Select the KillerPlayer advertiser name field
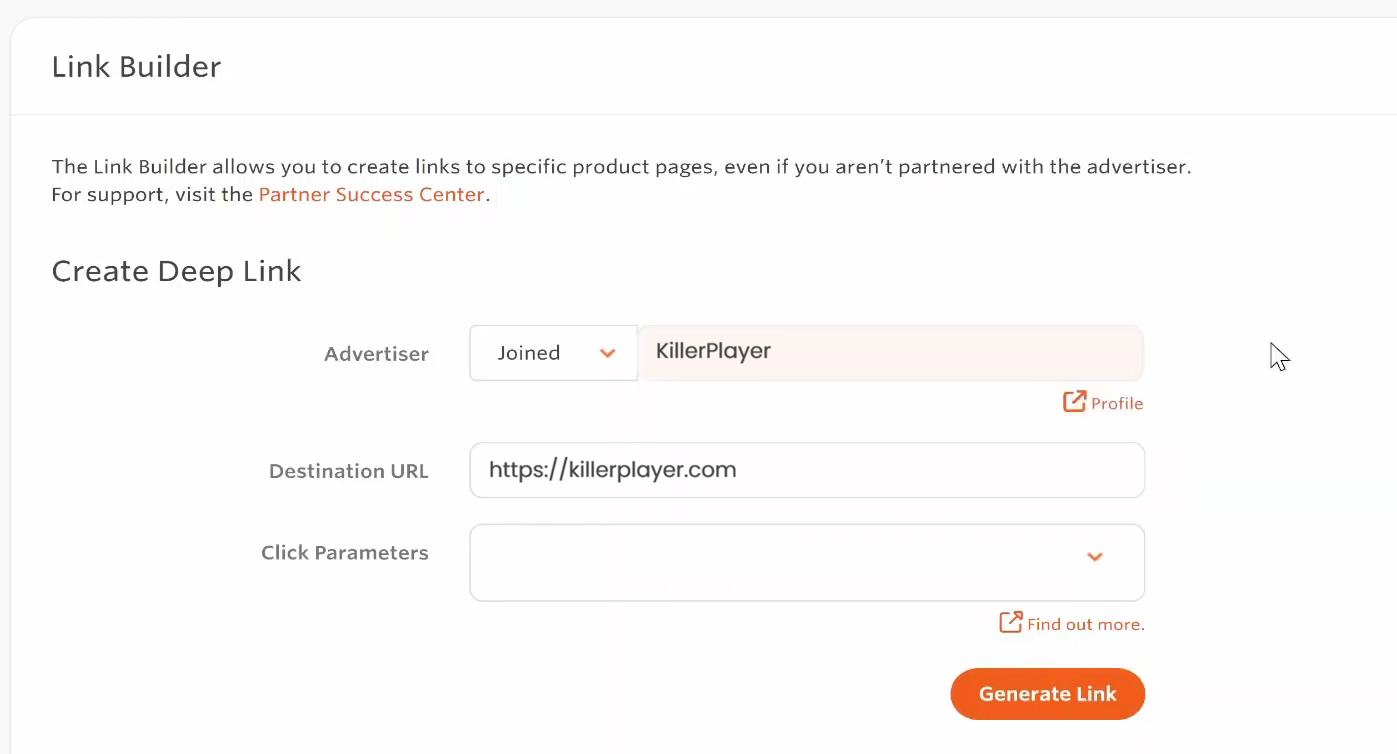The height and width of the screenshot is (754, 1397). (x=890, y=352)
